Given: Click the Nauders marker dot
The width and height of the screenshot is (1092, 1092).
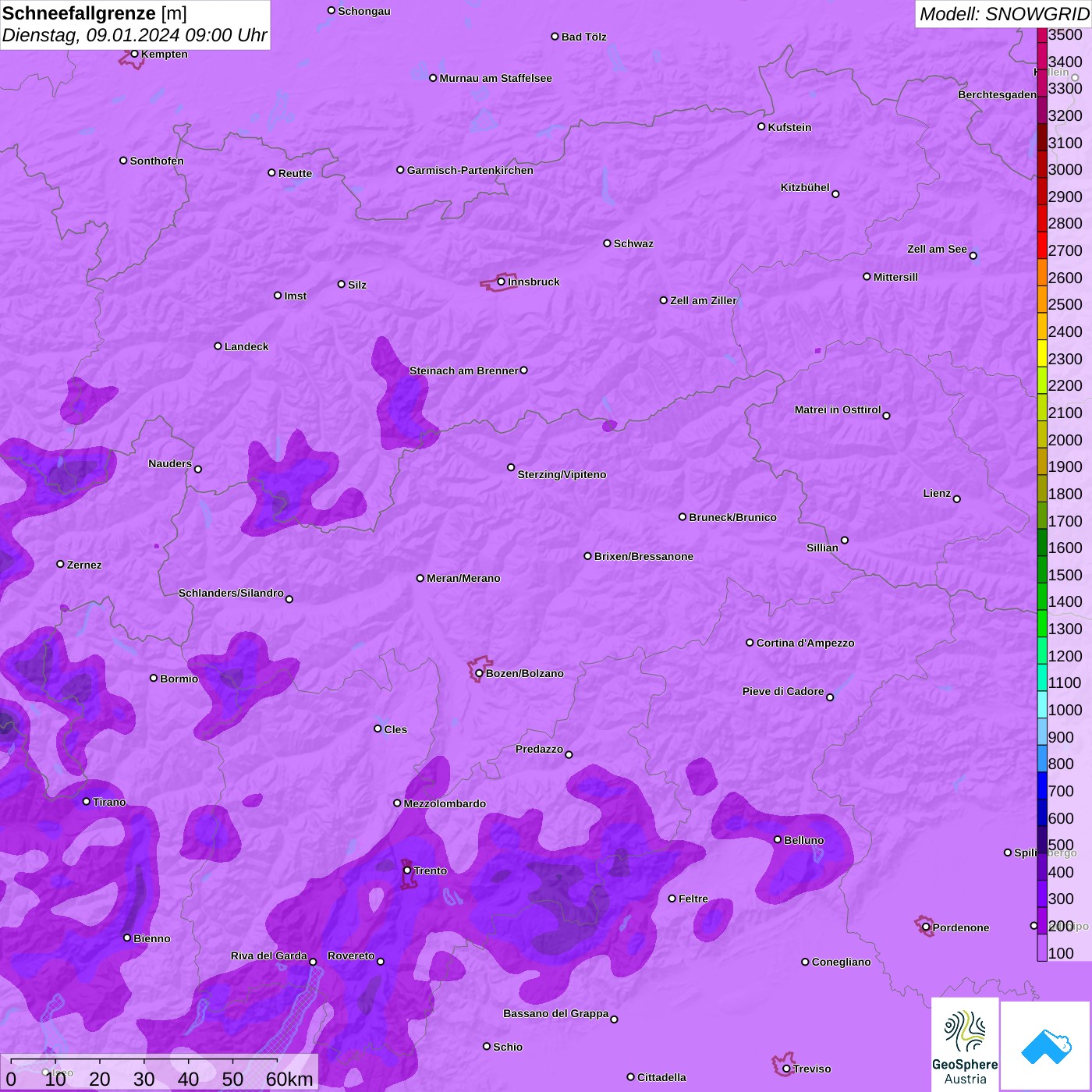Looking at the screenshot, I should click(198, 469).
